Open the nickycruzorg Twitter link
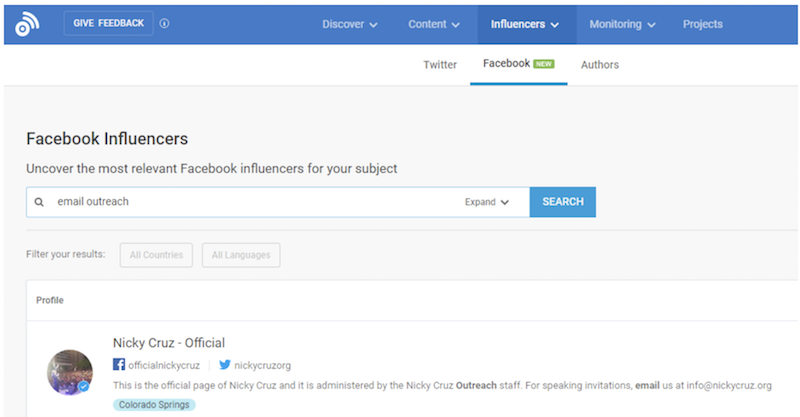 (262, 365)
